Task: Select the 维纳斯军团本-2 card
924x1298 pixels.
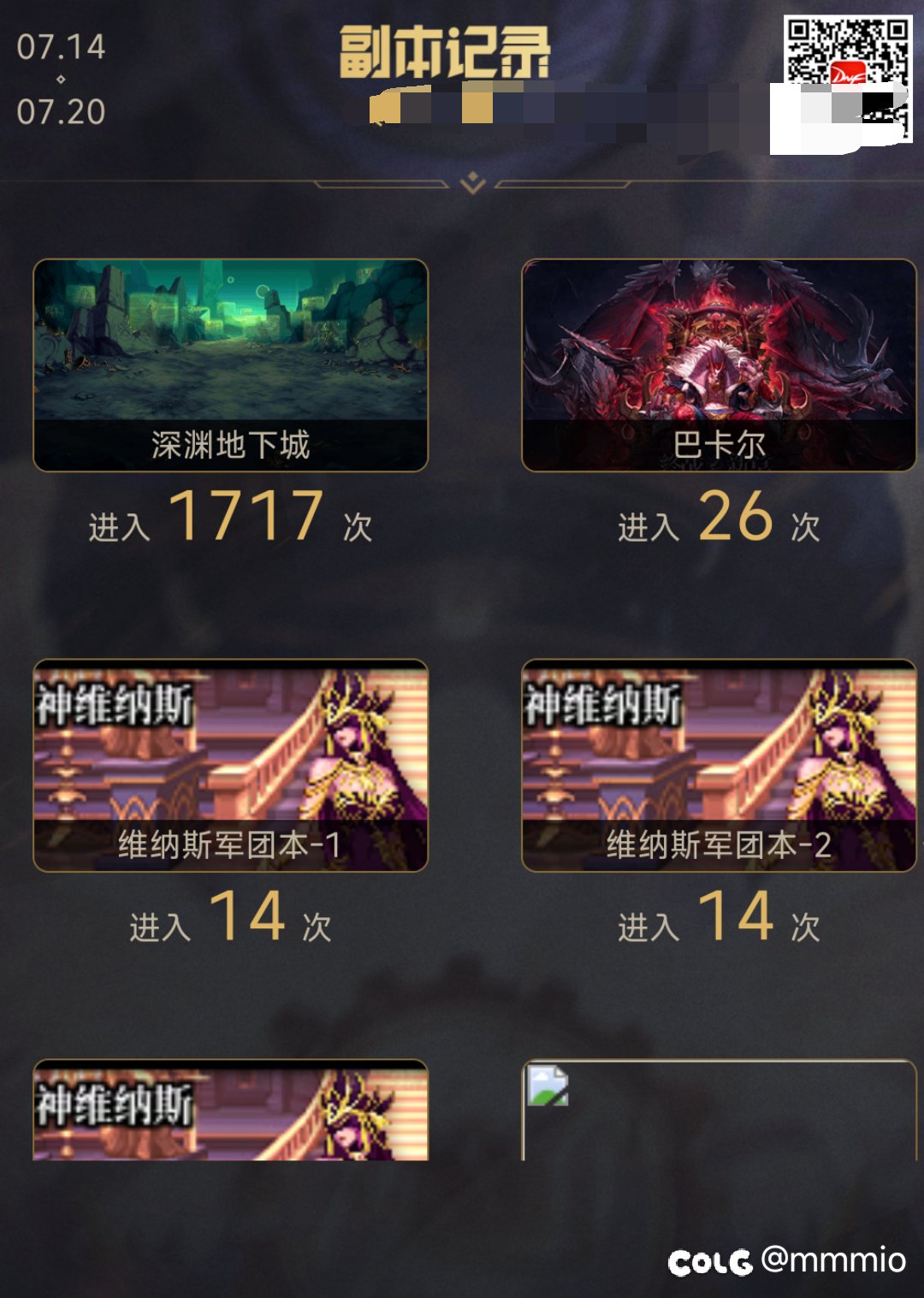Action: [x=719, y=766]
